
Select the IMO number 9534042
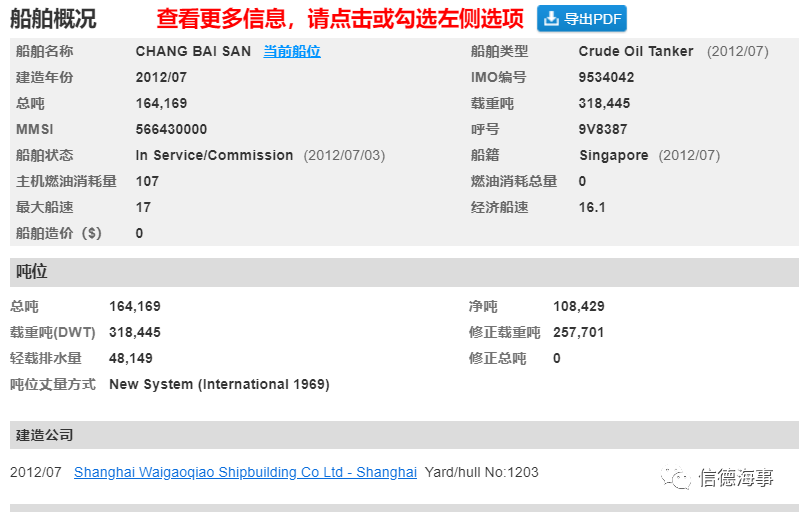click(606, 77)
